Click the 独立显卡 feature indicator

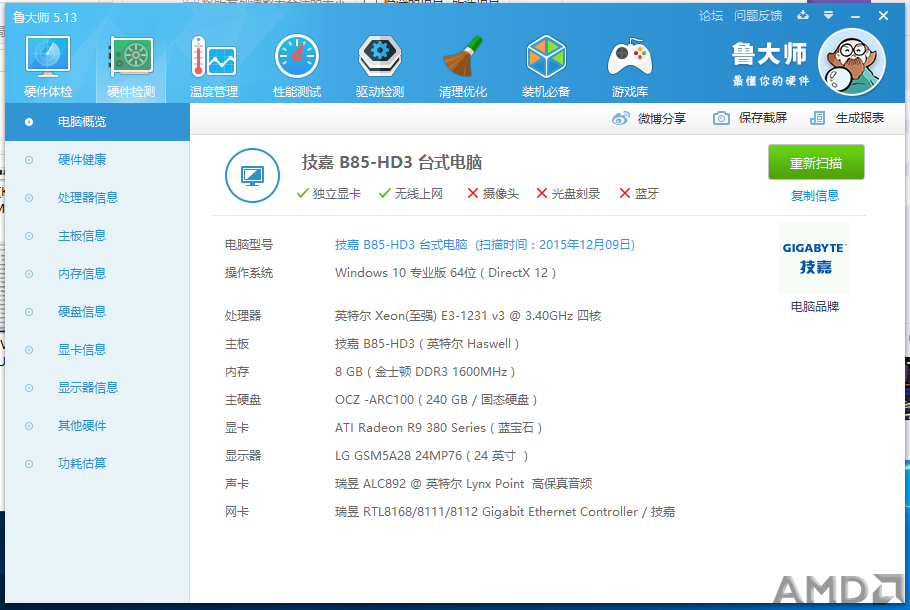pyautogui.click(x=328, y=194)
